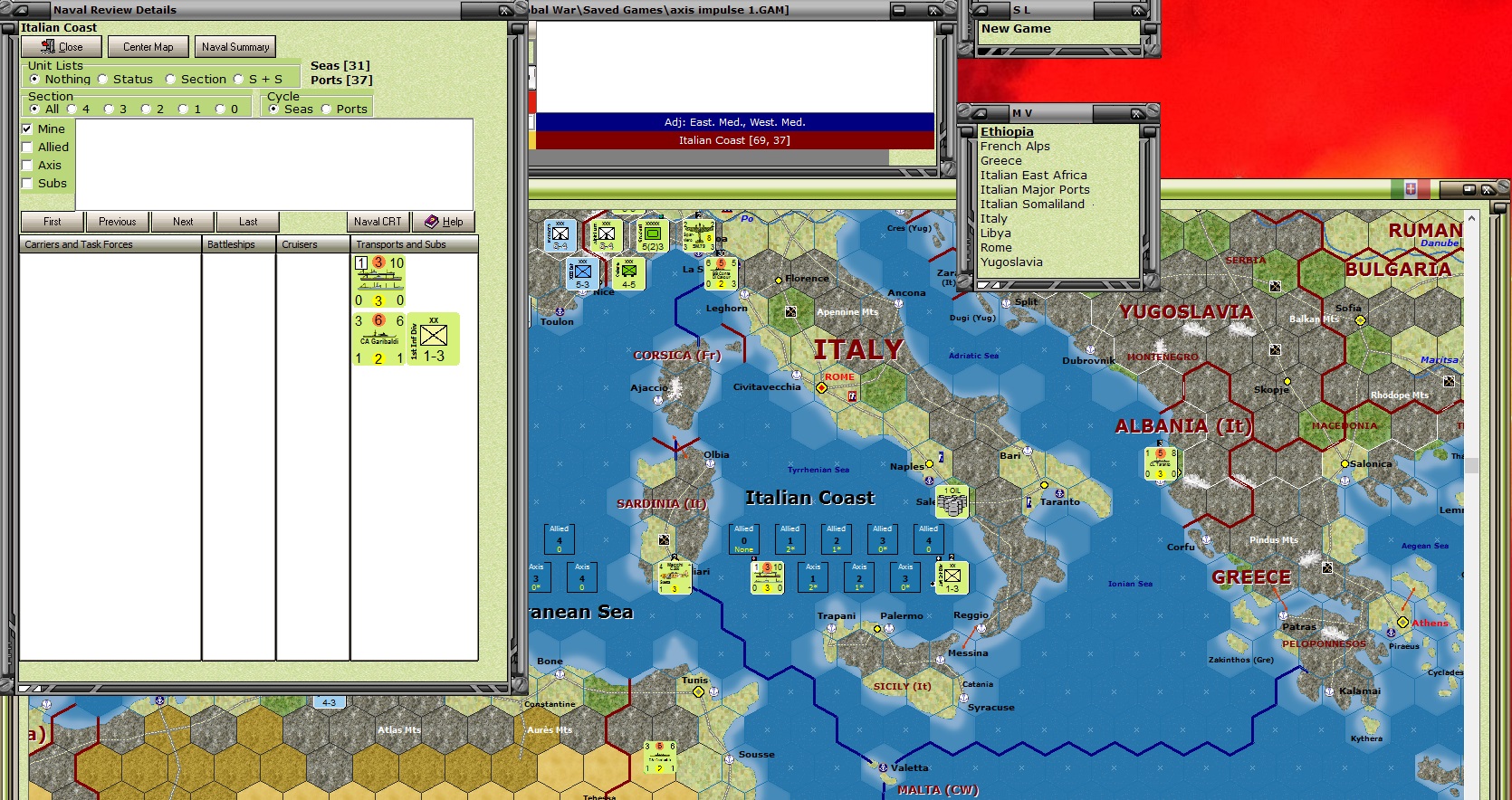Select the Status unit list option
This screenshot has height=800, width=1512.
102,80
